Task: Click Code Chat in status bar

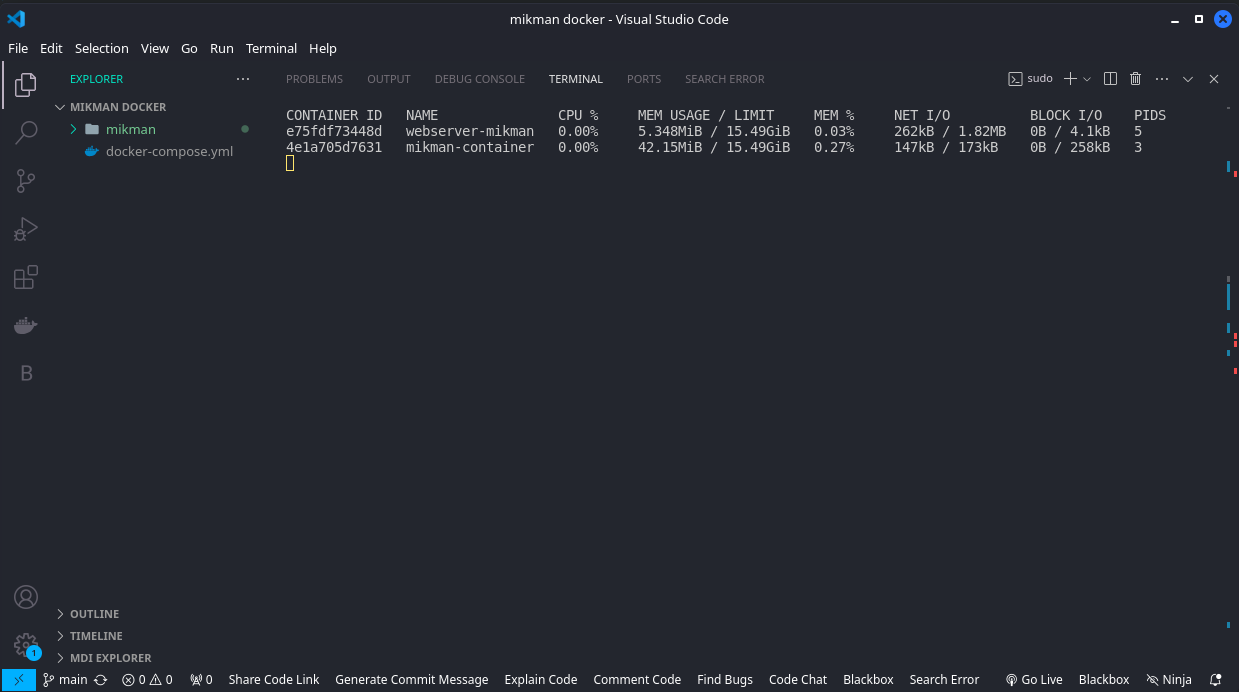Action: click(x=798, y=680)
